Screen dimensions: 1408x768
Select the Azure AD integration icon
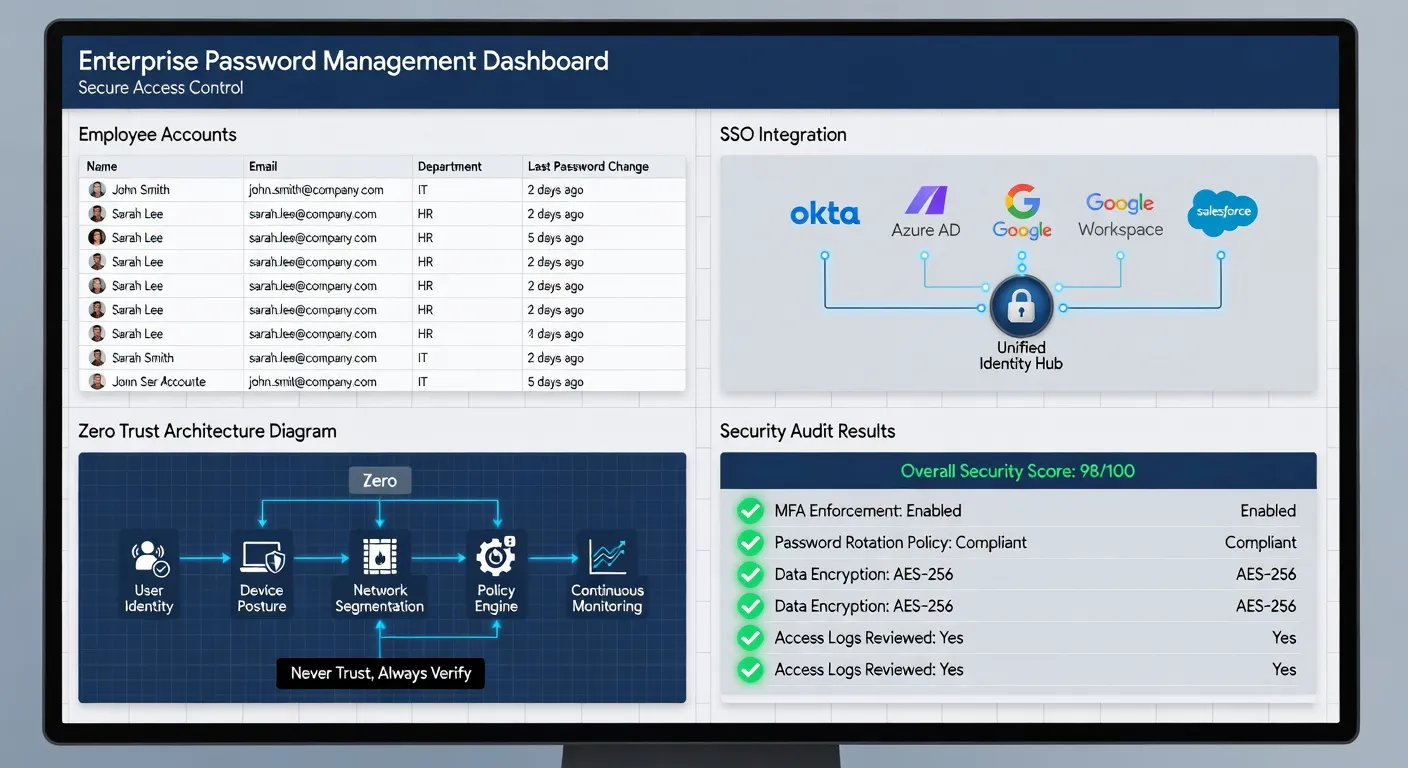pyautogui.click(x=926, y=201)
